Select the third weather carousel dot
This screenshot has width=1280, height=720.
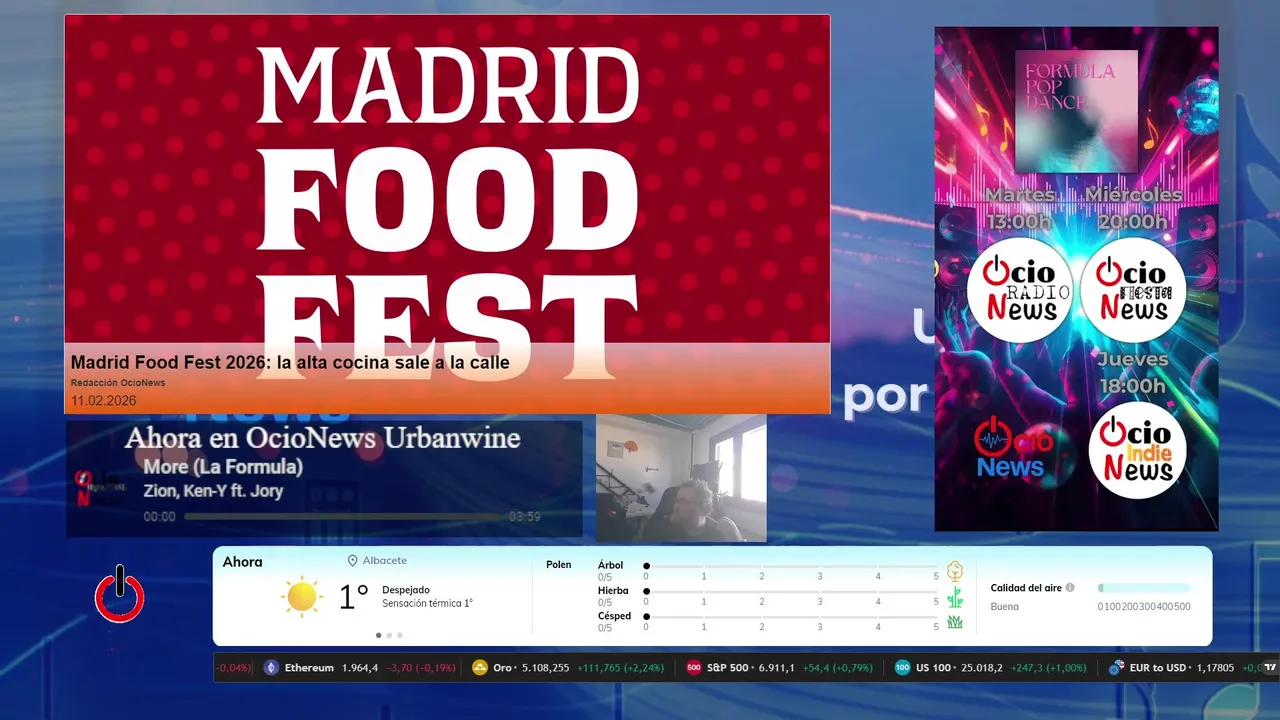tap(400, 635)
